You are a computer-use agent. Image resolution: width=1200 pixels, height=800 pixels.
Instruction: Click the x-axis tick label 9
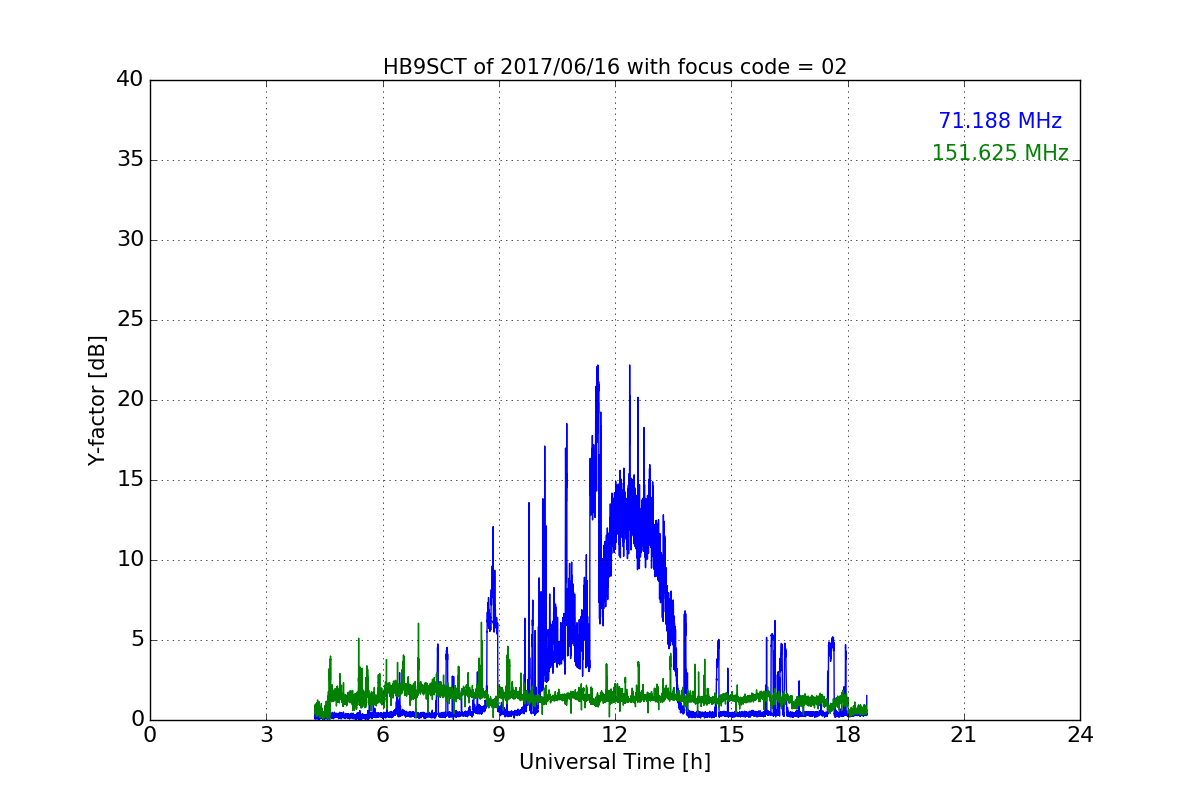[499, 735]
